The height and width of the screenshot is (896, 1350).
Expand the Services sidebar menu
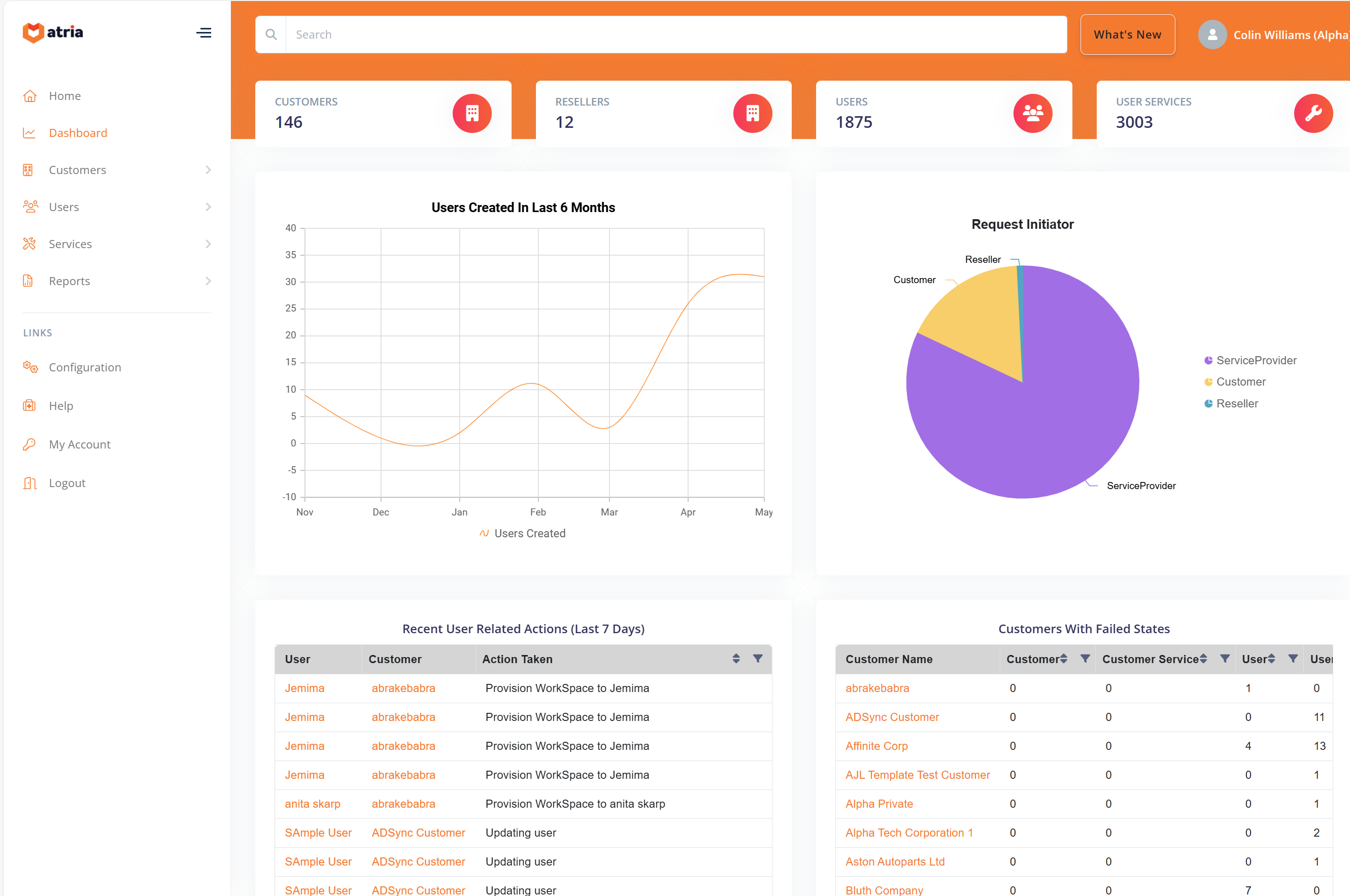[71, 244]
